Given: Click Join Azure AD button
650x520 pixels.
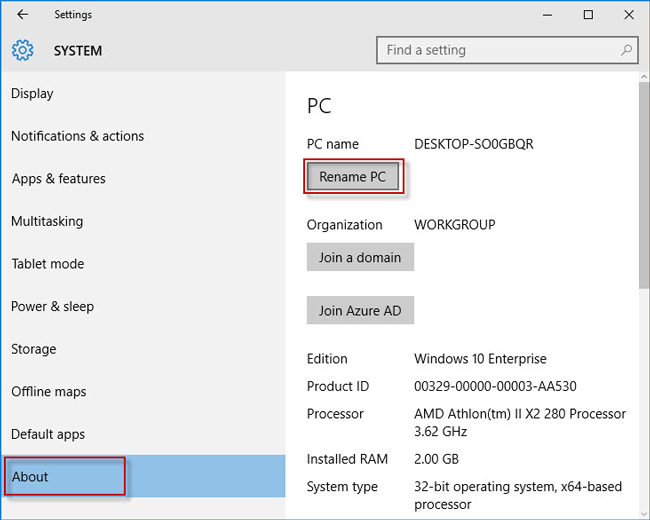Looking at the screenshot, I should tap(360, 310).
